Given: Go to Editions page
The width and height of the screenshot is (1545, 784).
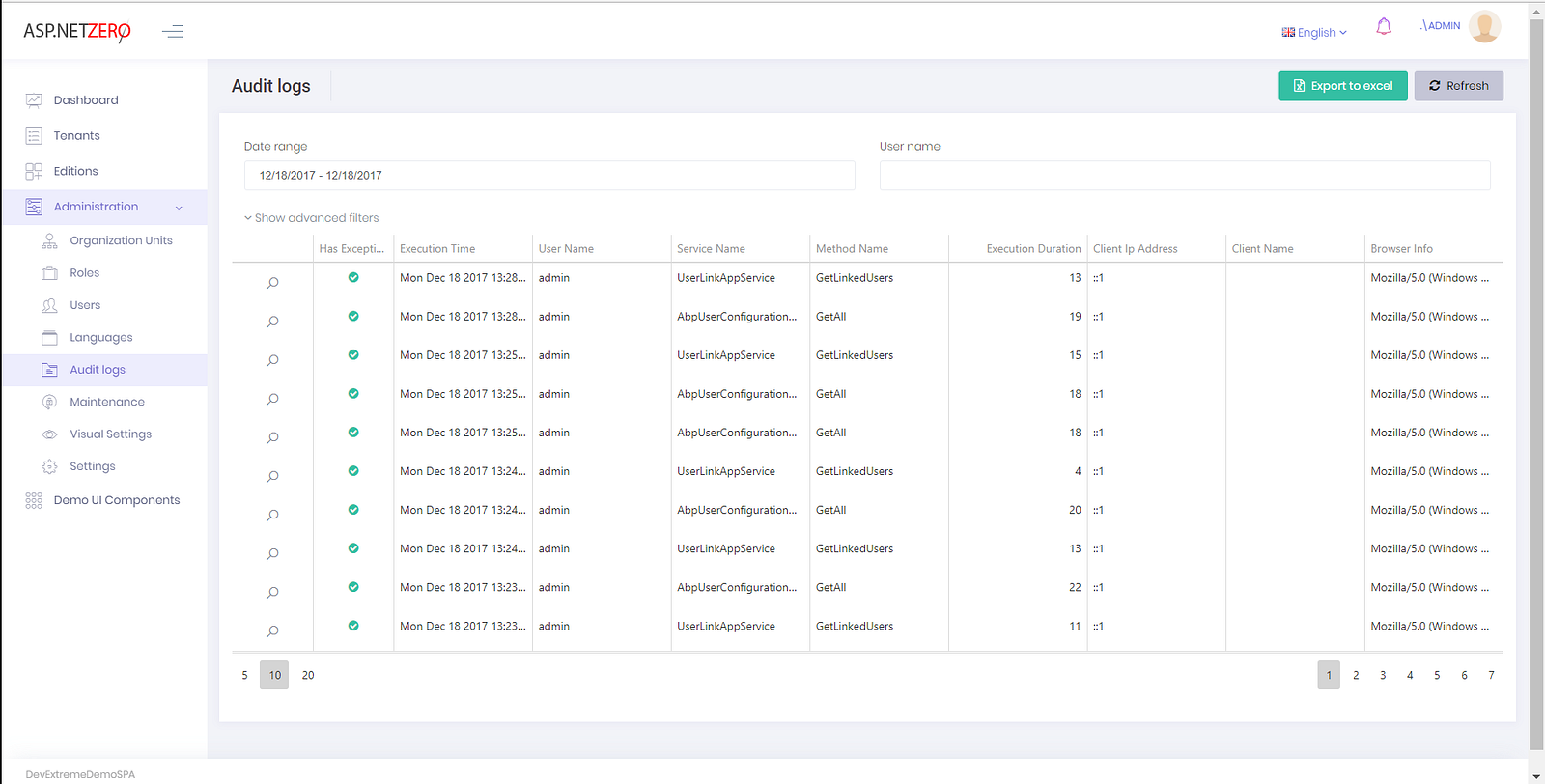Looking at the screenshot, I should coord(76,172).
